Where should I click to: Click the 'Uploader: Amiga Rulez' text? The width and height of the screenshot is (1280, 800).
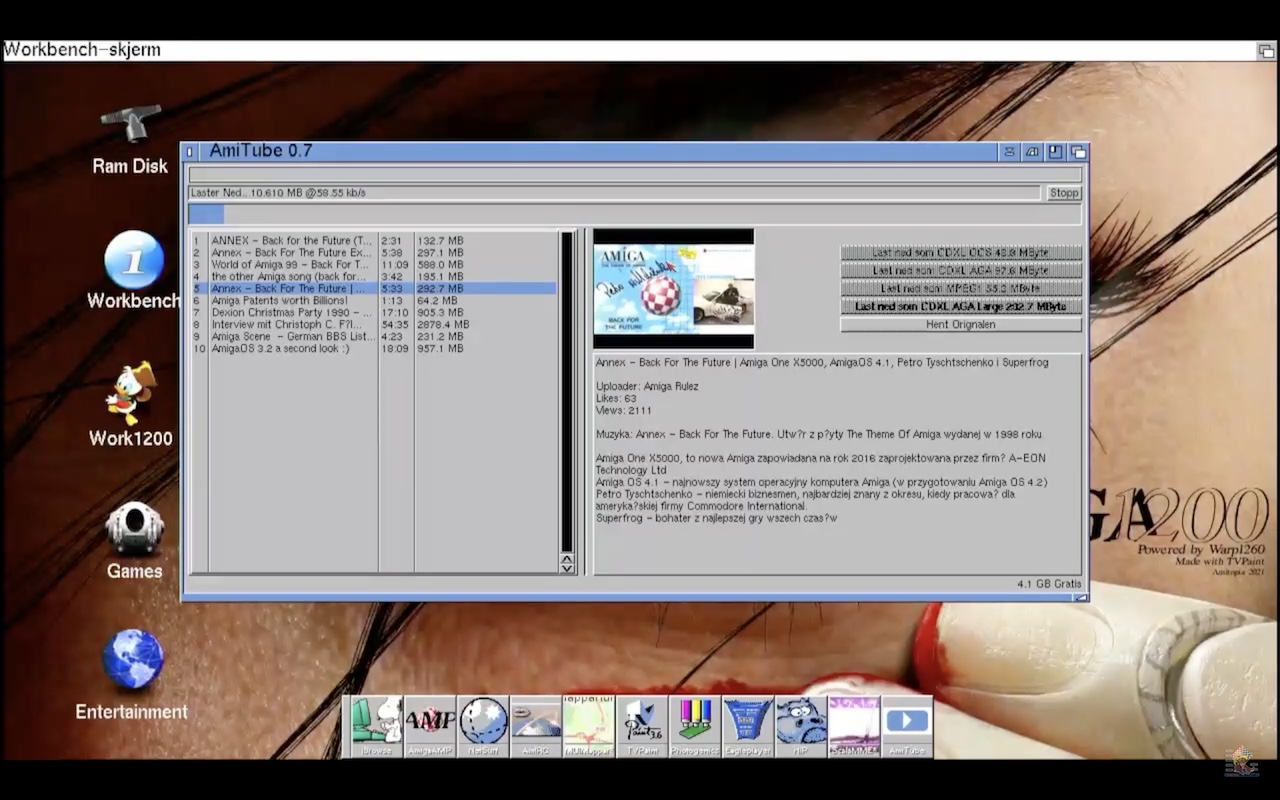point(647,387)
